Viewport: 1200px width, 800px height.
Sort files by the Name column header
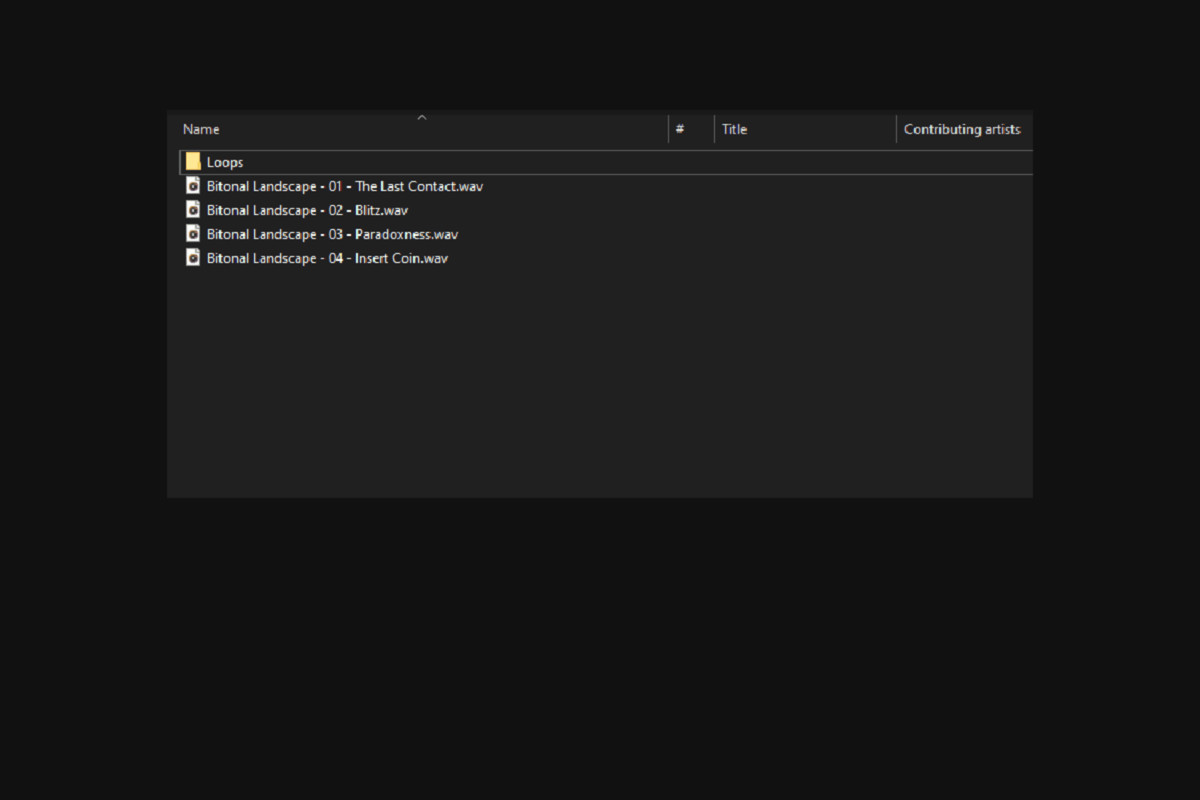click(x=201, y=129)
